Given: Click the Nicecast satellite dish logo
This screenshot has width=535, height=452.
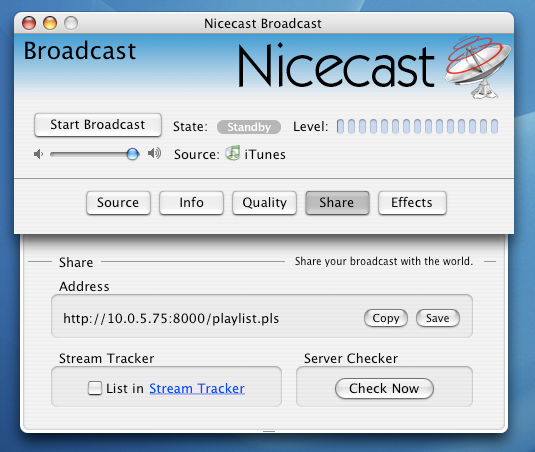Looking at the screenshot, I should 477,67.
